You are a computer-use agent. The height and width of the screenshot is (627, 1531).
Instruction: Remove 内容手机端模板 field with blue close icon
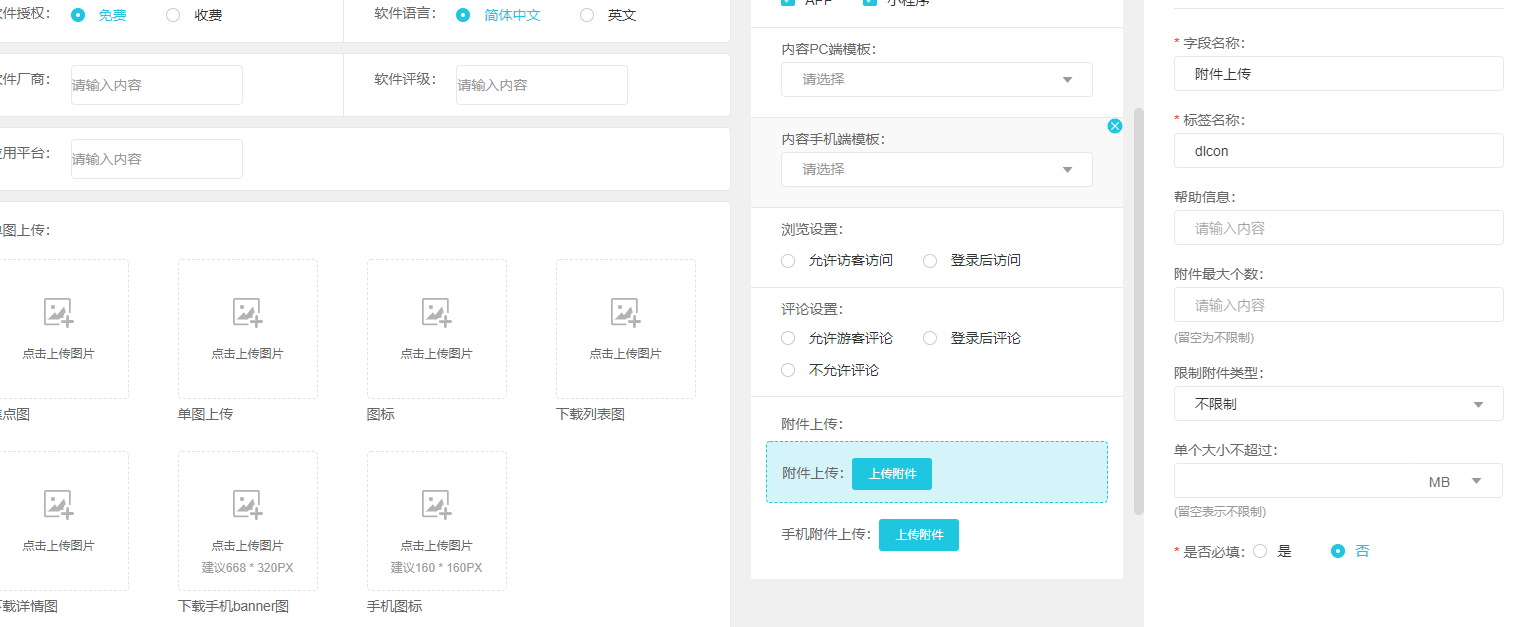point(1115,126)
